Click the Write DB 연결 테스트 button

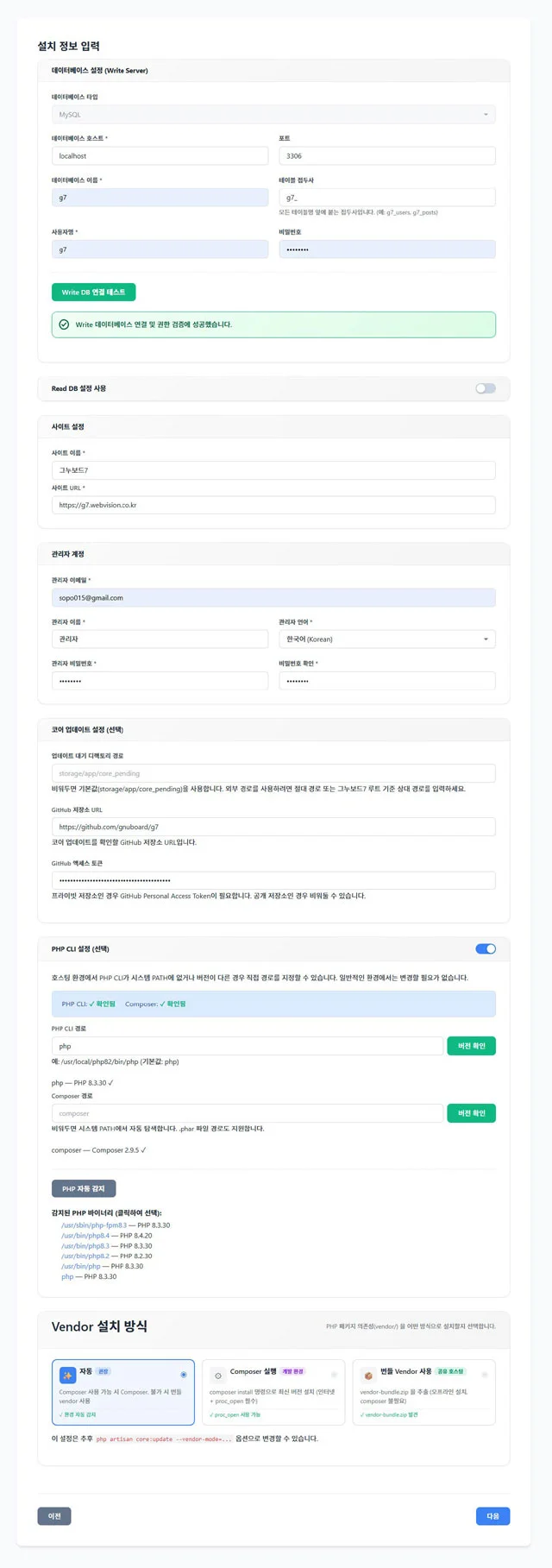(x=93, y=292)
